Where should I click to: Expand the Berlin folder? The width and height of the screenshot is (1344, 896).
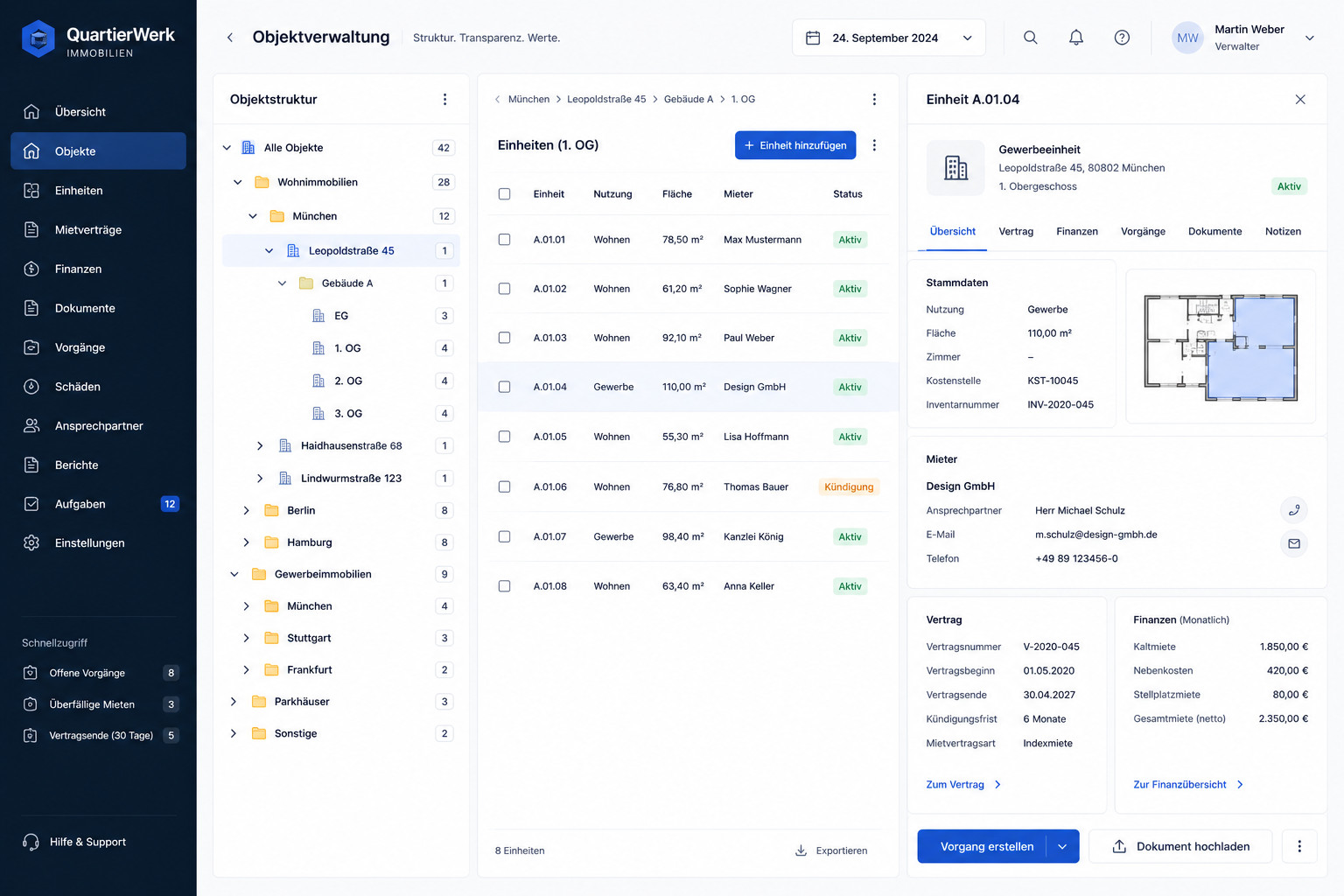pyautogui.click(x=246, y=510)
